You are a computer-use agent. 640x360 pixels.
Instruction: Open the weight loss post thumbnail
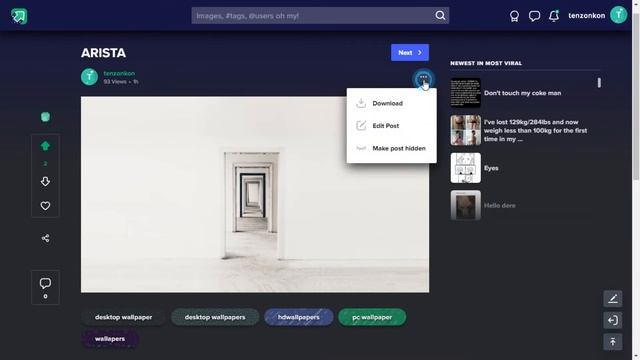click(465, 130)
